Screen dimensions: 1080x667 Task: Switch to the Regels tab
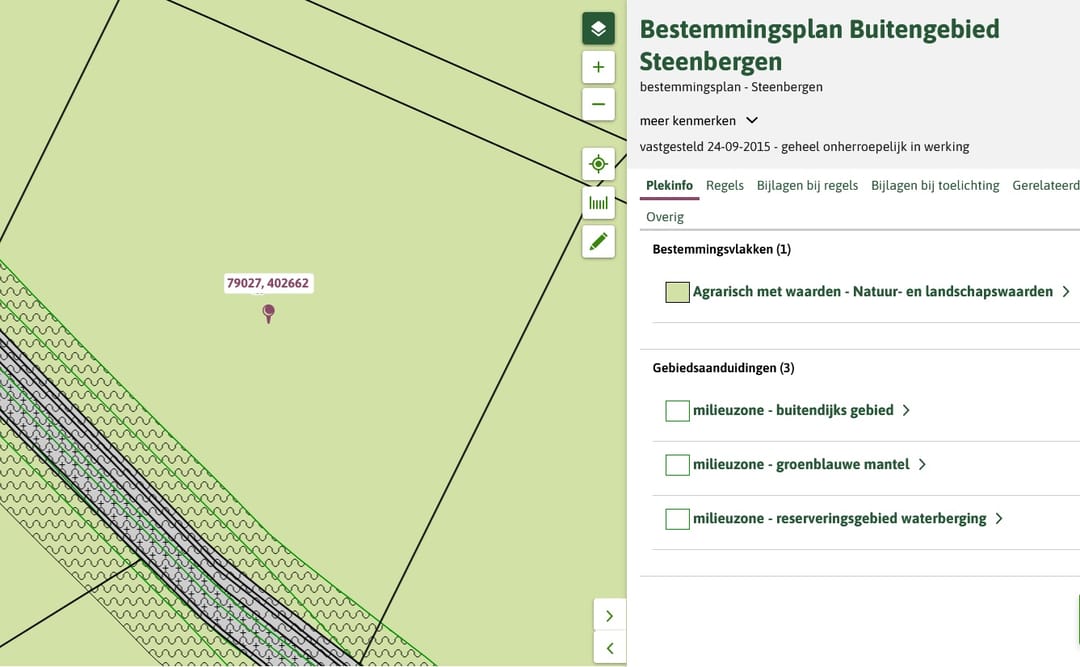pos(724,185)
